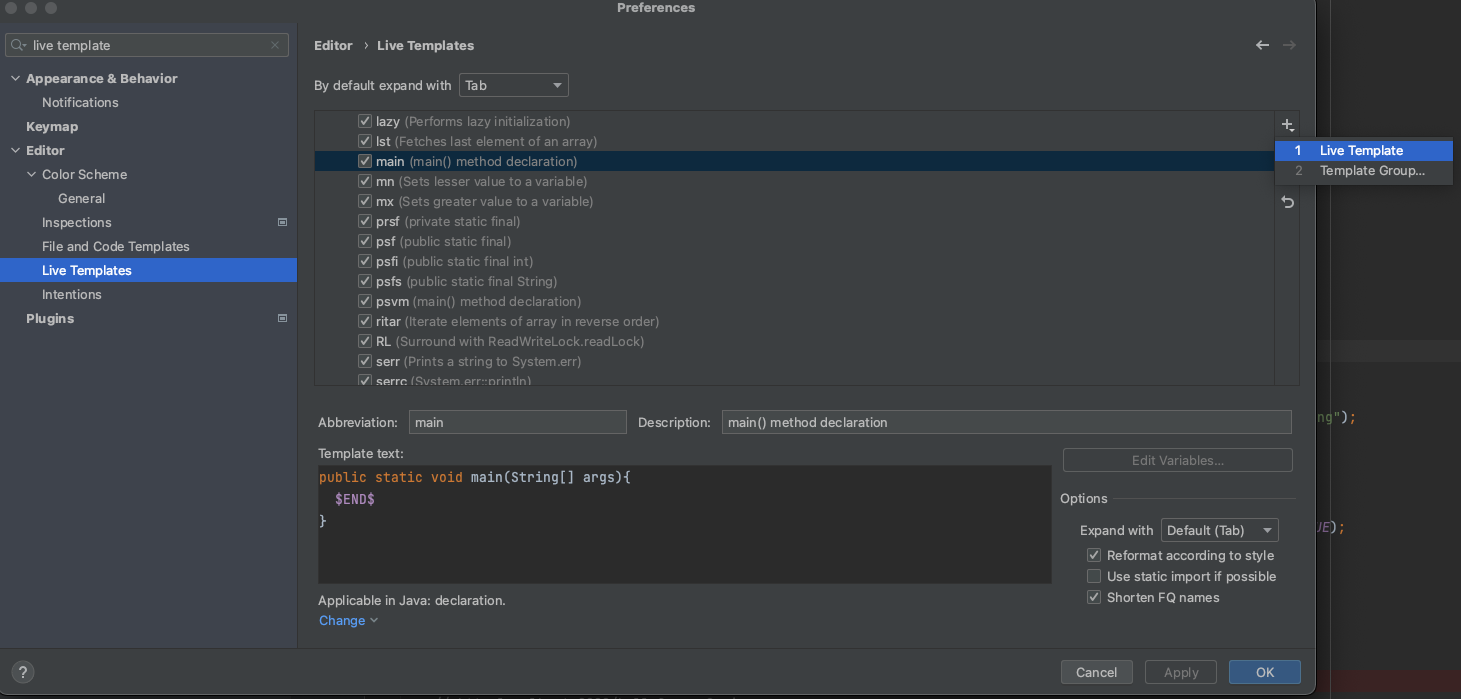Click the revert undo arrow icon

pyautogui.click(x=1287, y=202)
